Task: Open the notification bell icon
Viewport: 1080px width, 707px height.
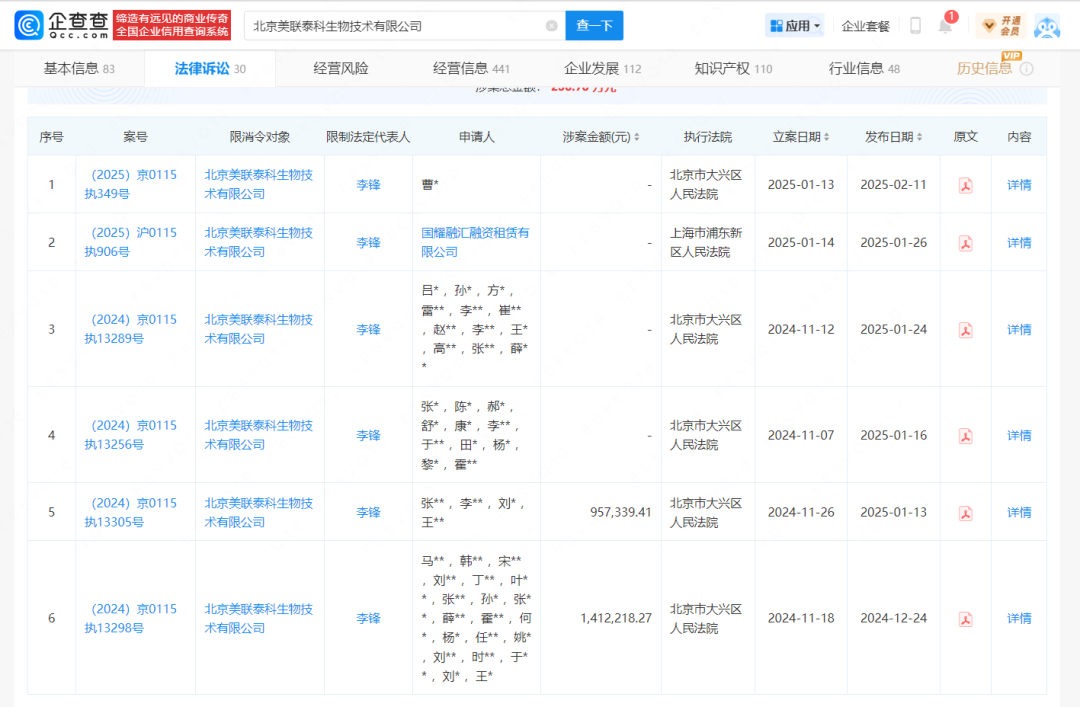Action: 945,26
